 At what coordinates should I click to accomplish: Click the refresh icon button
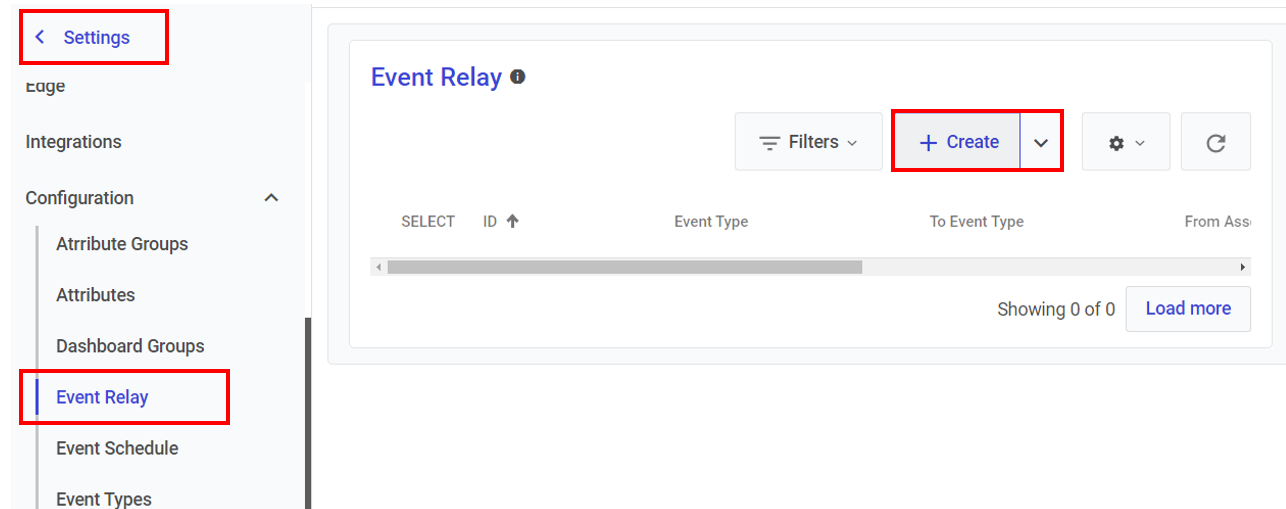1215,143
